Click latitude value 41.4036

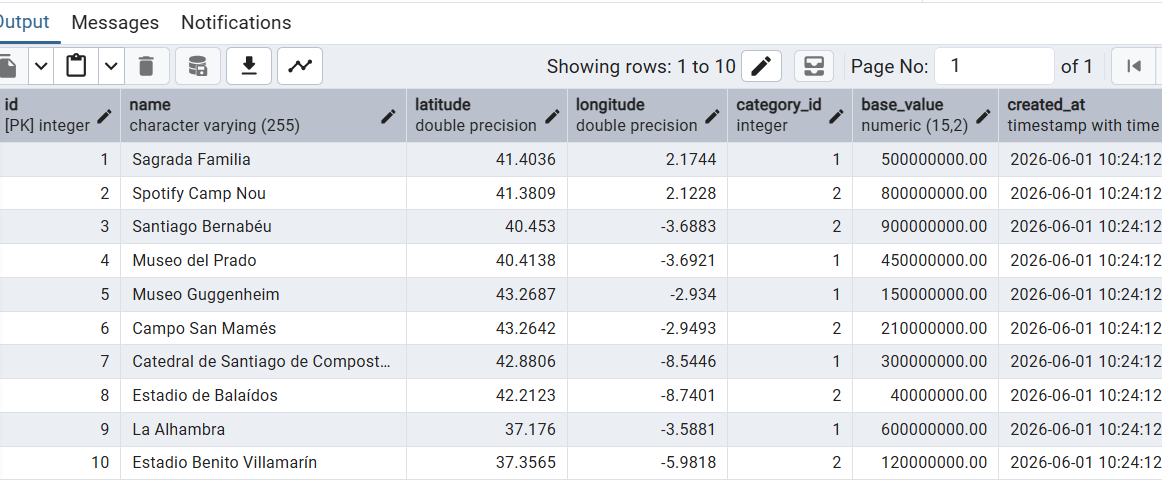(x=487, y=159)
